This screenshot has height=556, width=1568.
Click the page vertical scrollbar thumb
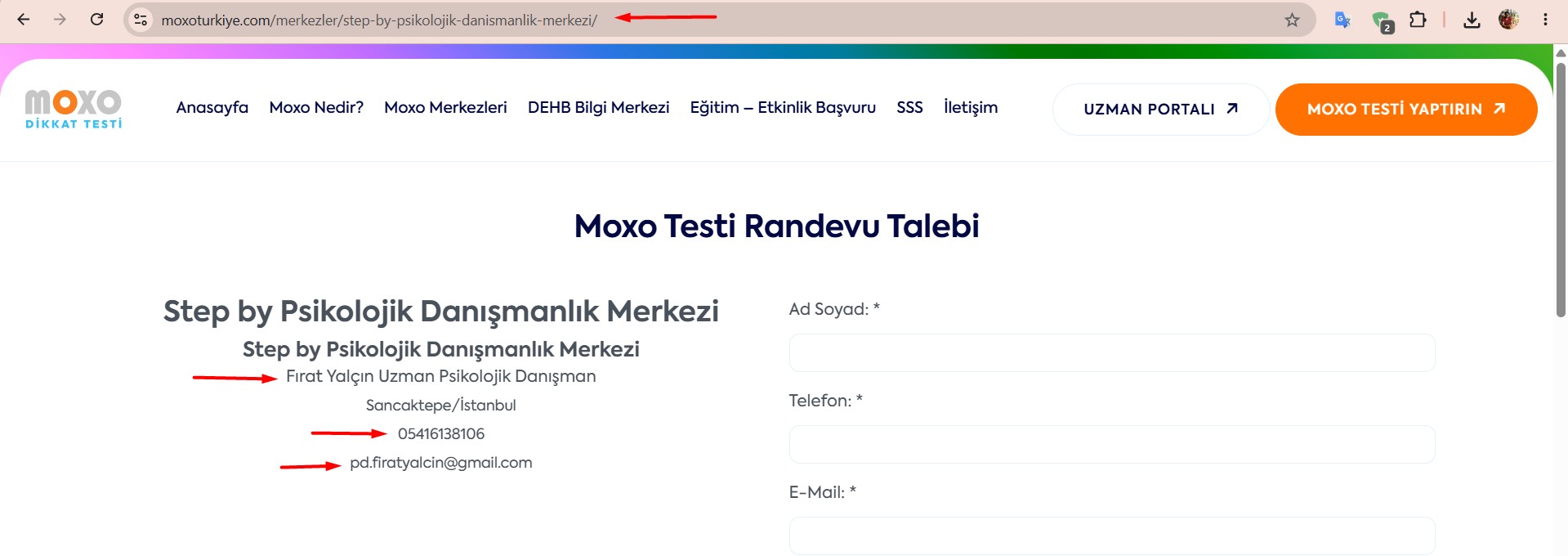1561,190
